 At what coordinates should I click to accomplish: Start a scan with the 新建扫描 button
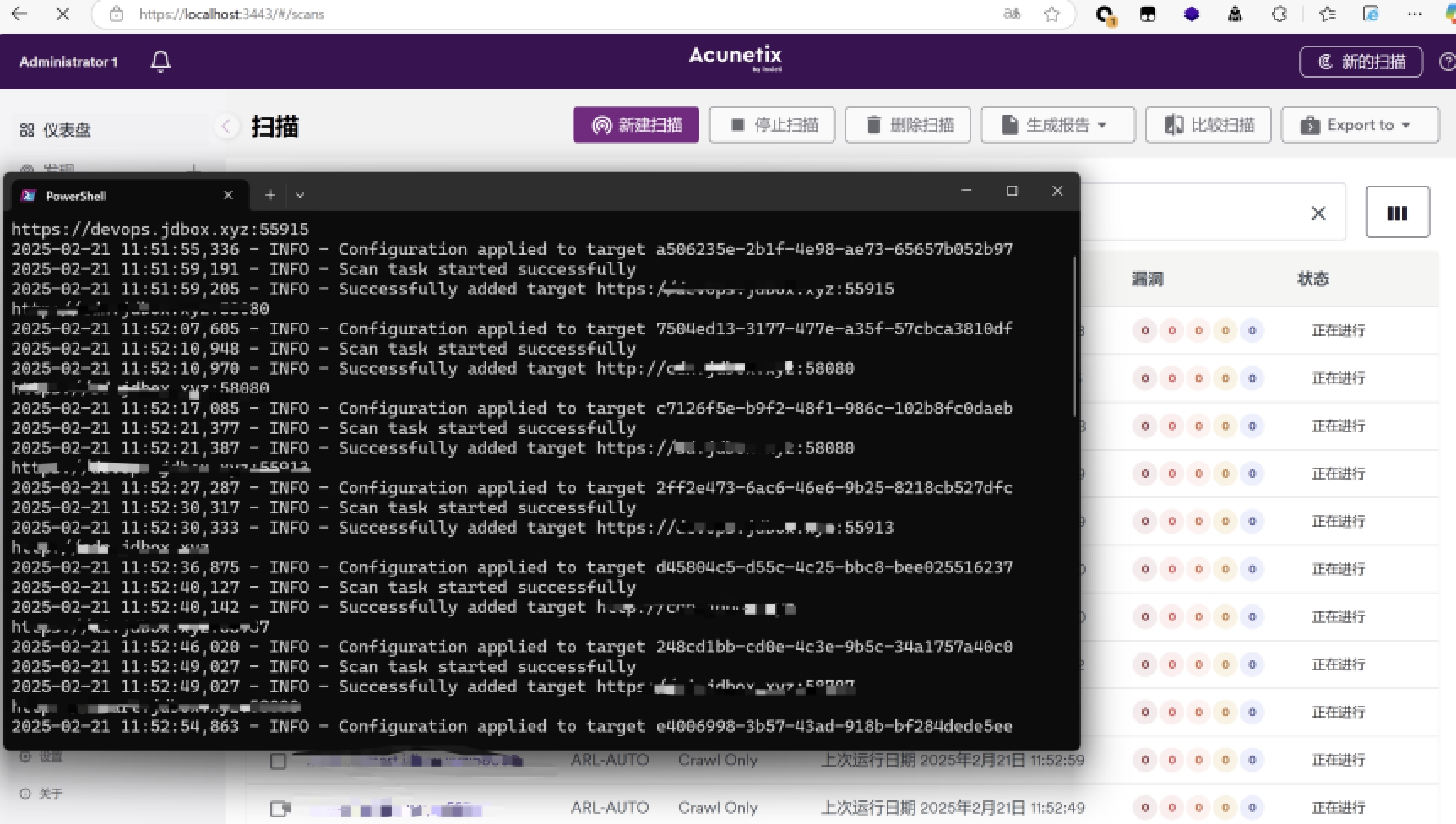pos(635,124)
